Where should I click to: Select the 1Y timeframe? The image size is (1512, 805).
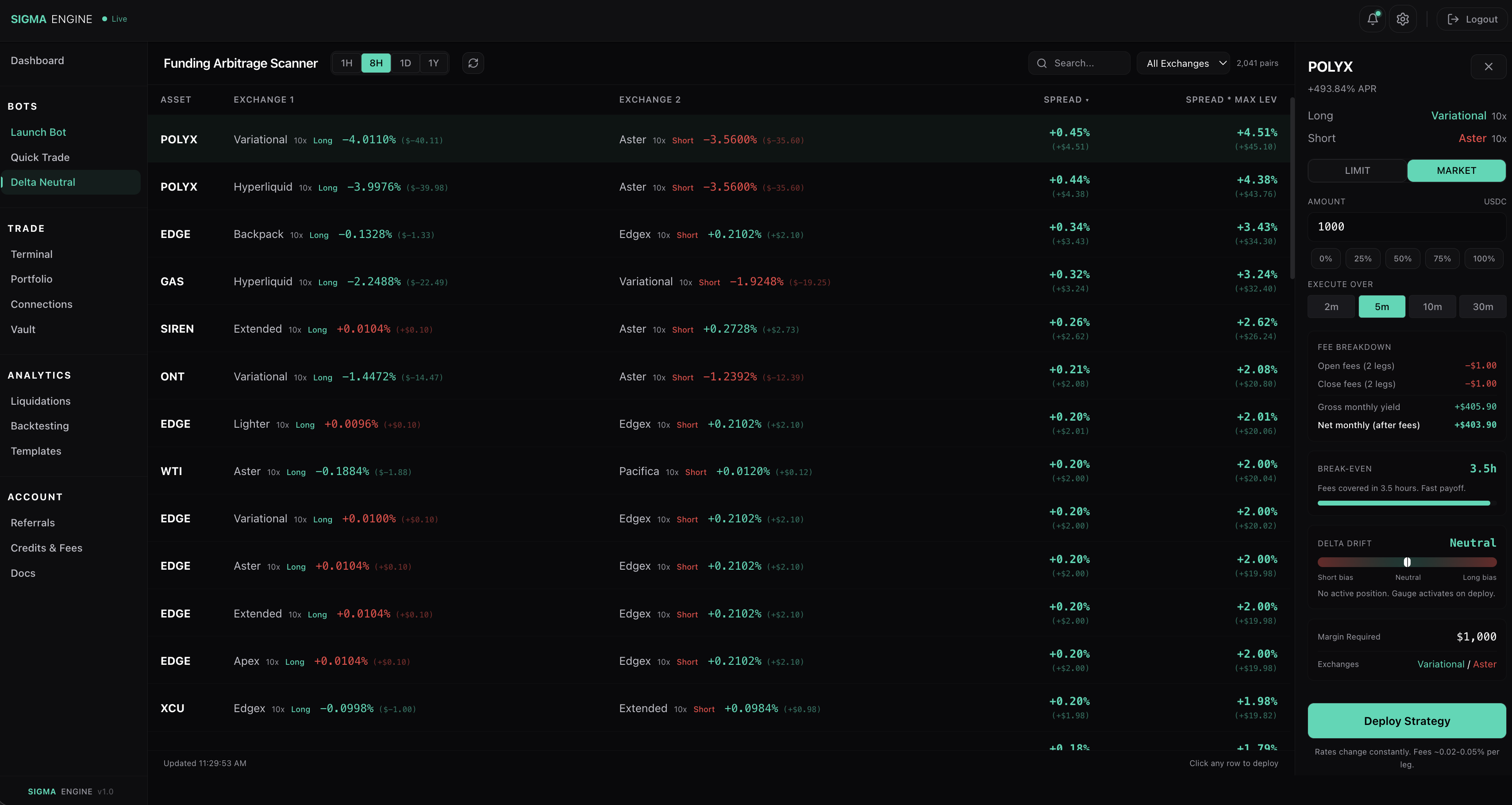click(434, 63)
